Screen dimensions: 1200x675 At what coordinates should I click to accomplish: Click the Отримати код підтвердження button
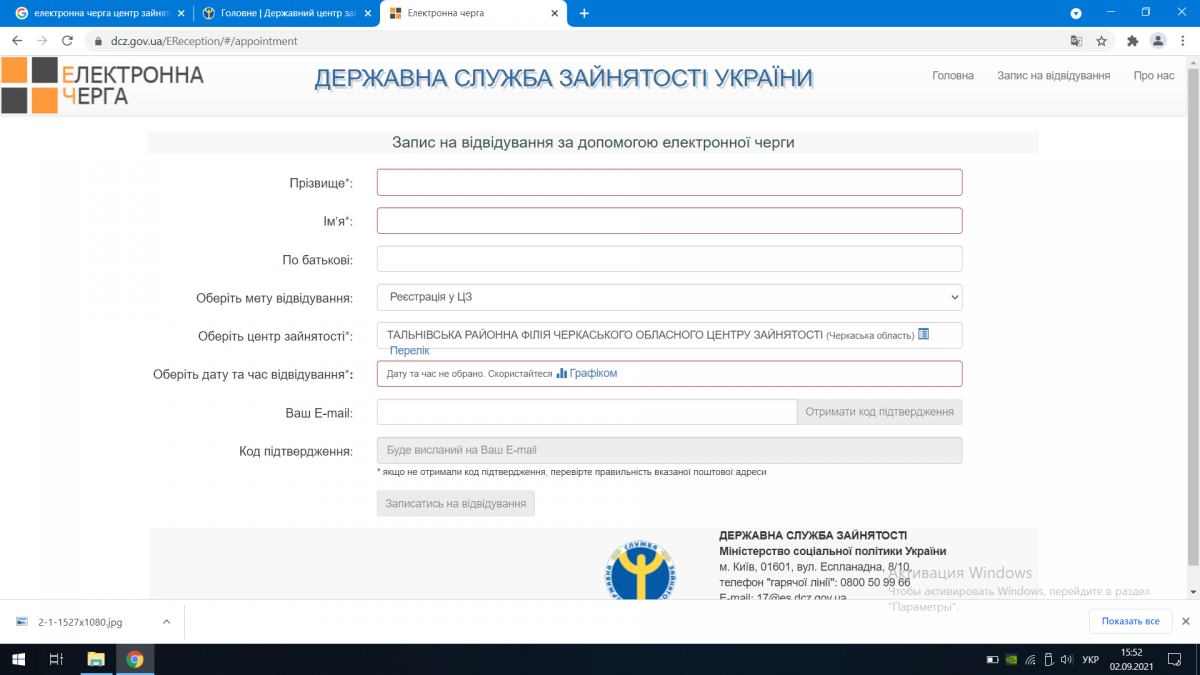(x=879, y=412)
